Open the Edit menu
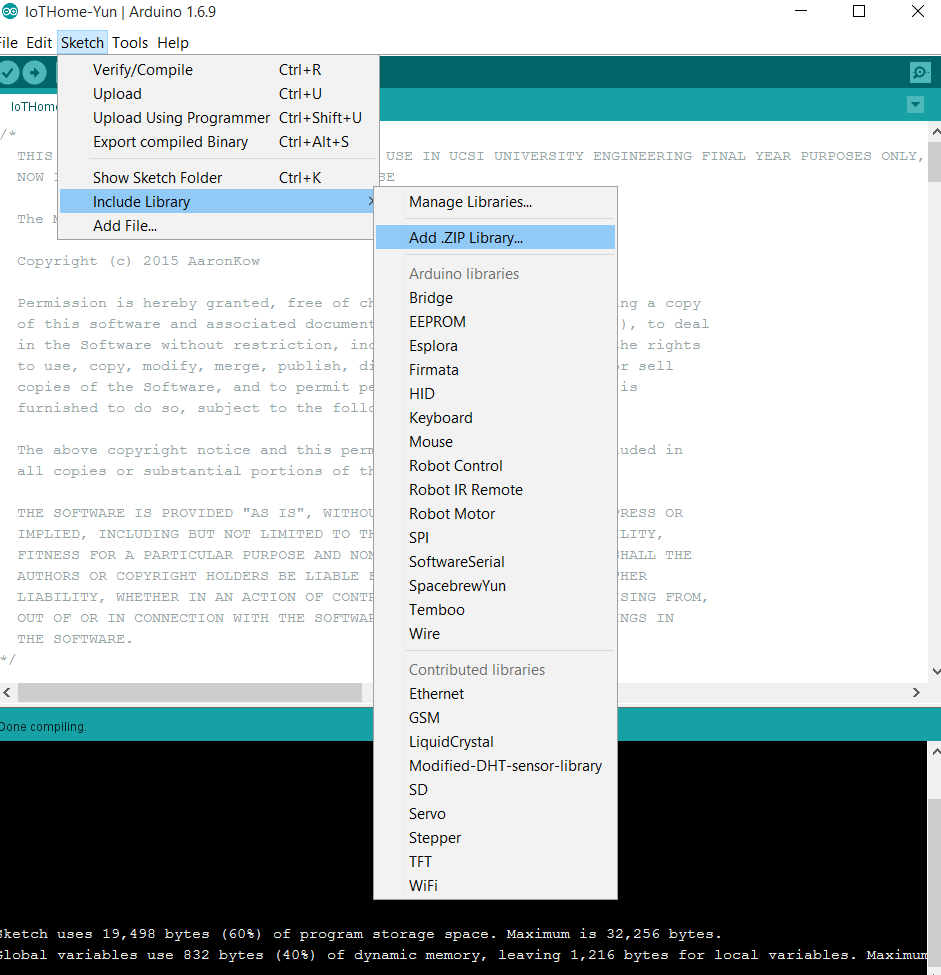The image size is (941, 975). click(x=39, y=43)
